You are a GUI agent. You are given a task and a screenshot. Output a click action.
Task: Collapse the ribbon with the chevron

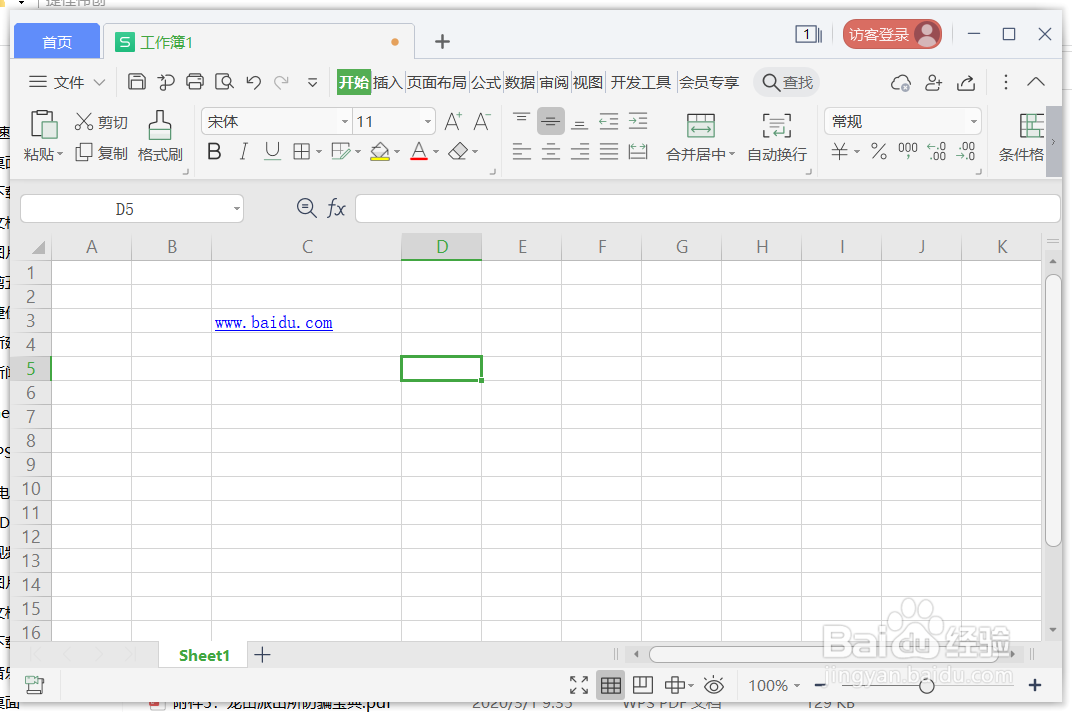tap(1036, 82)
